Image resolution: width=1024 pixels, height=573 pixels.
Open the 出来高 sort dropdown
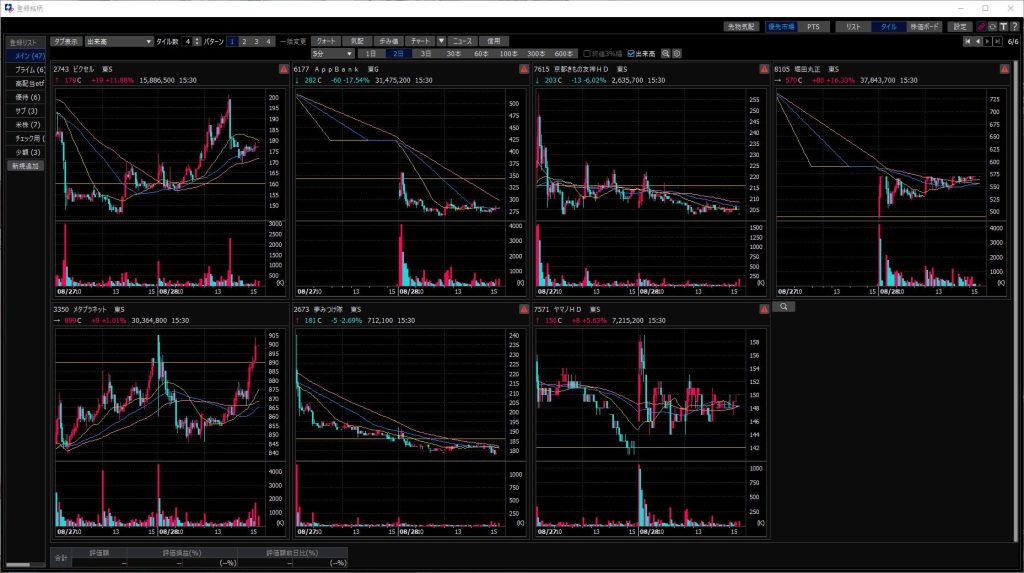(x=118, y=41)
